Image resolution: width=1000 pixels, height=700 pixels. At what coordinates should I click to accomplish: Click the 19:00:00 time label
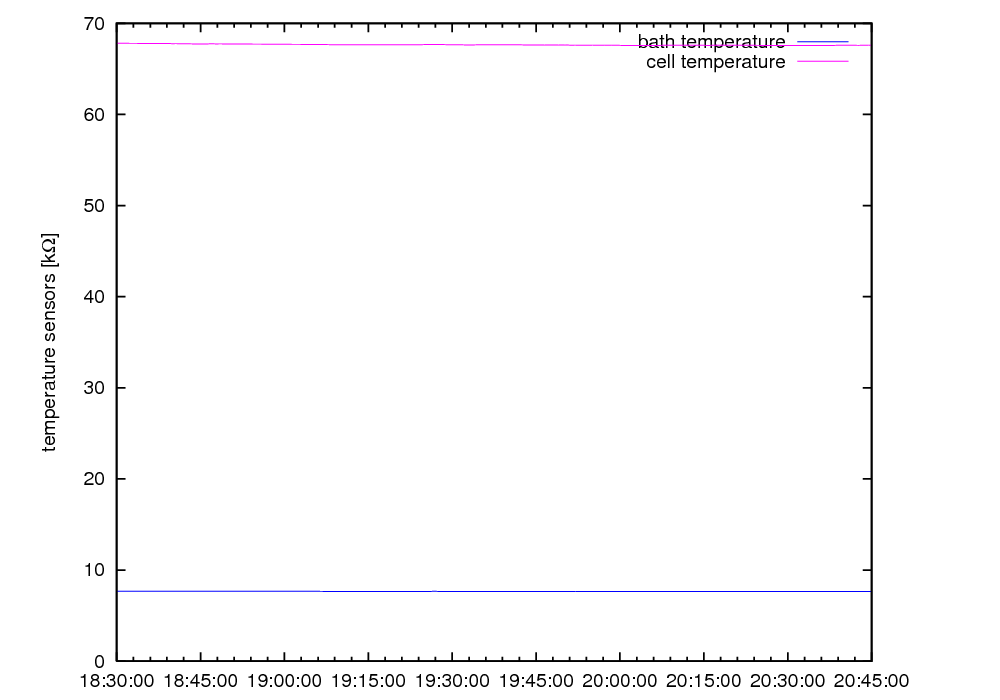point(285,681)
